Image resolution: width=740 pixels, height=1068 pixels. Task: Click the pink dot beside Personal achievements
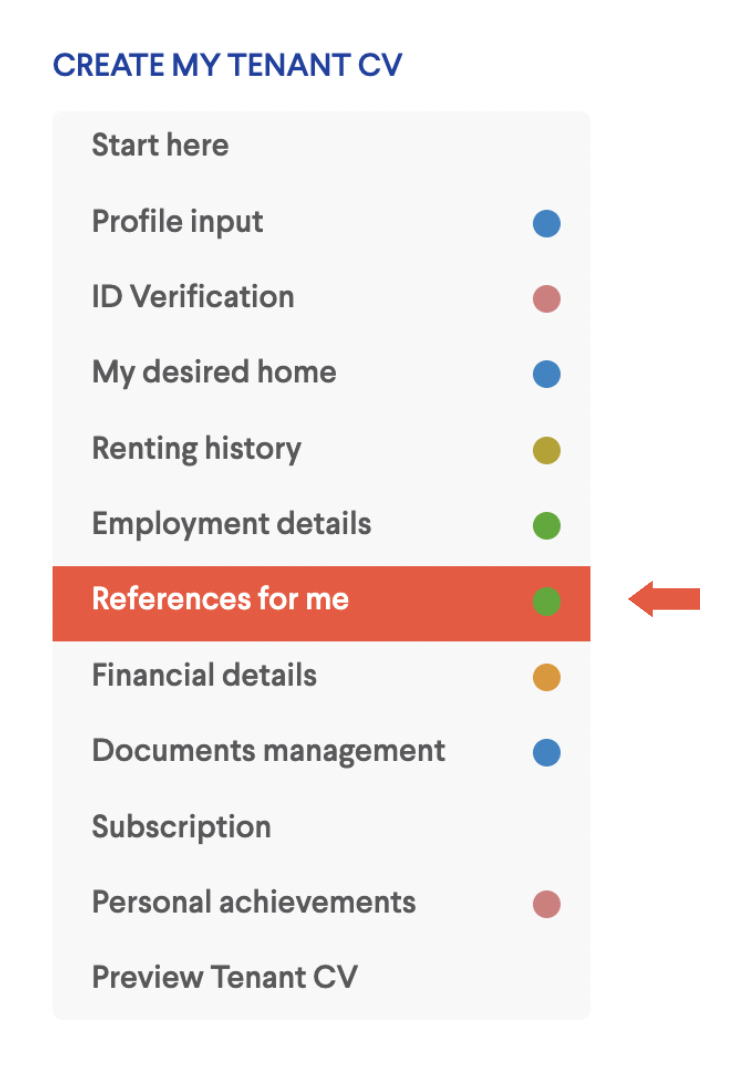(x=546, y=904)
